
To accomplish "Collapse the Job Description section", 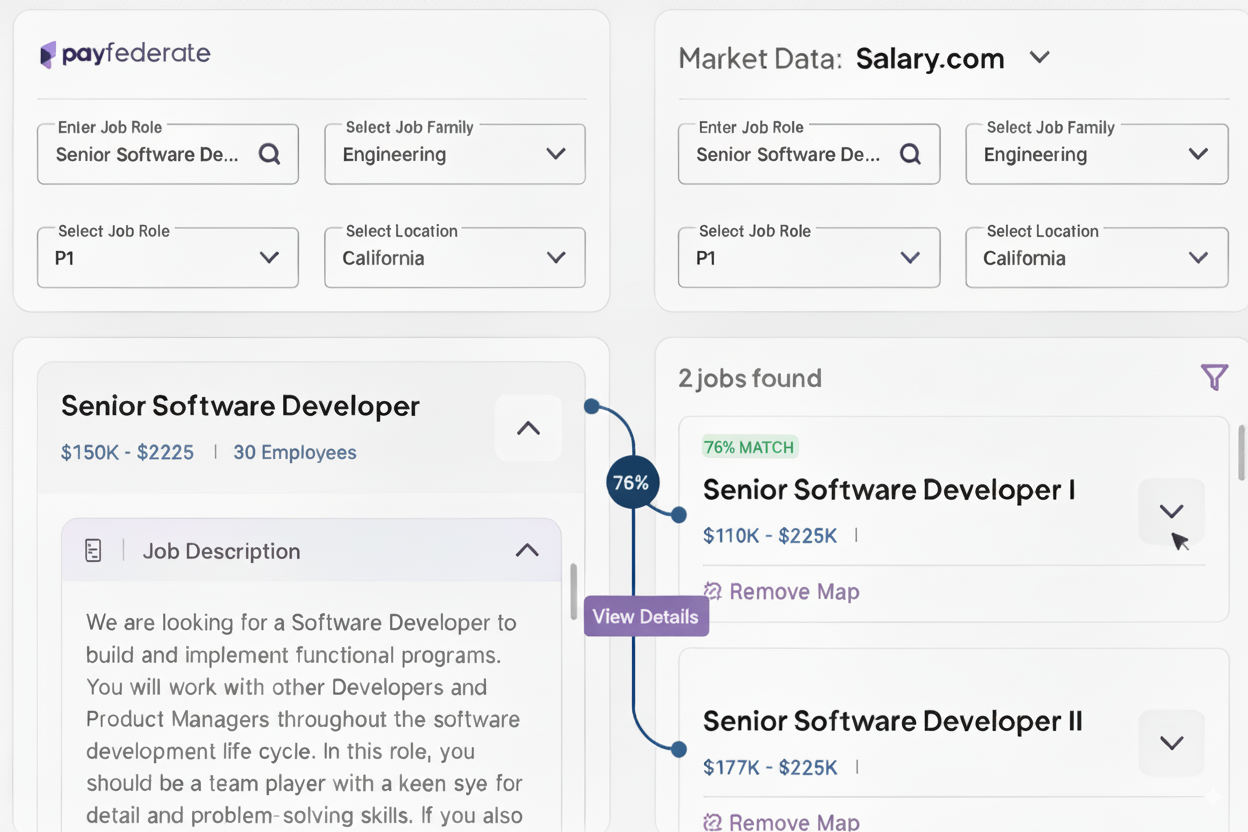I will 527,550.
